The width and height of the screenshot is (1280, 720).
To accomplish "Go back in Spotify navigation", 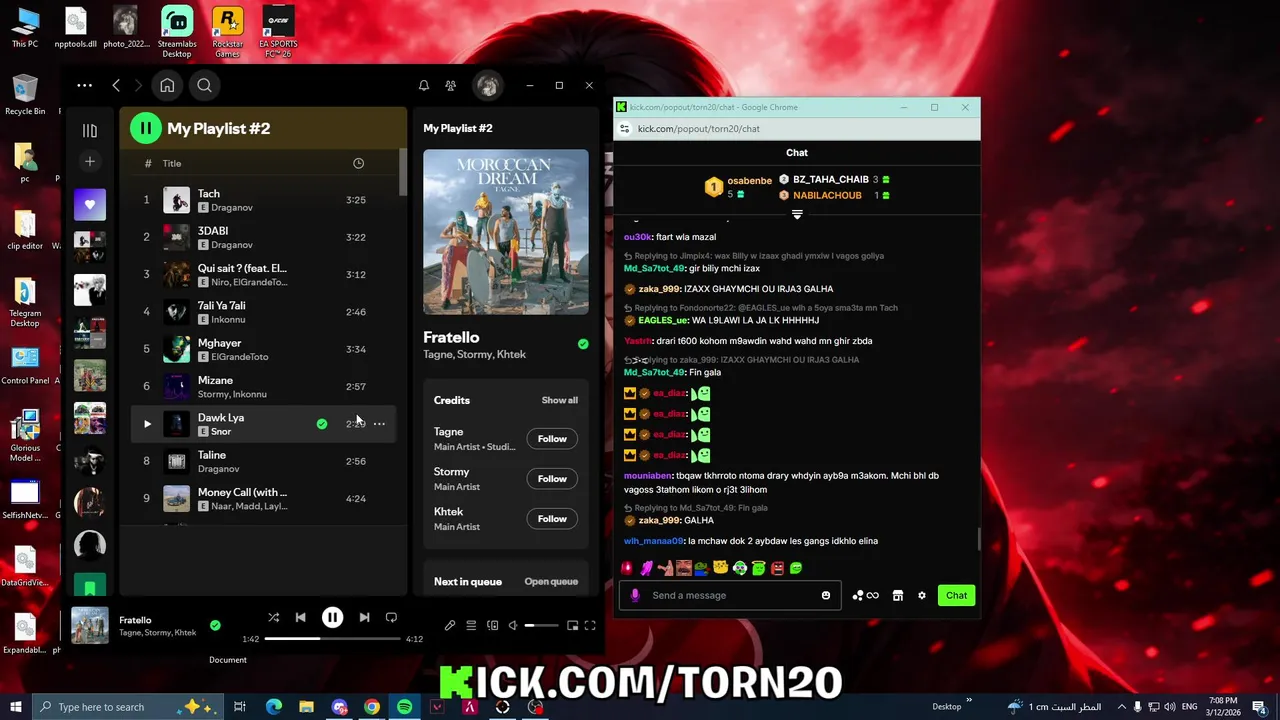I will pyautogui.click(x=116, y=86).
